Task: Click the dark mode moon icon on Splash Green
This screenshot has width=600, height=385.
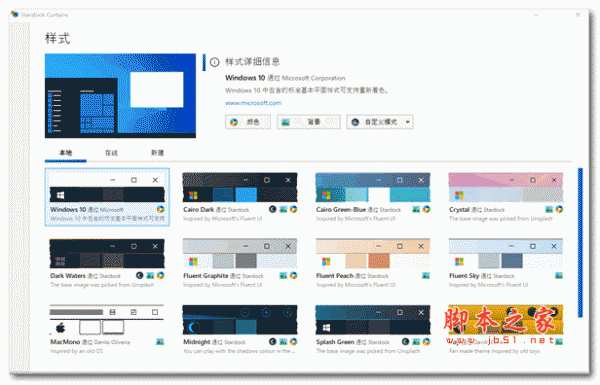Action: (x=405, y=342)
